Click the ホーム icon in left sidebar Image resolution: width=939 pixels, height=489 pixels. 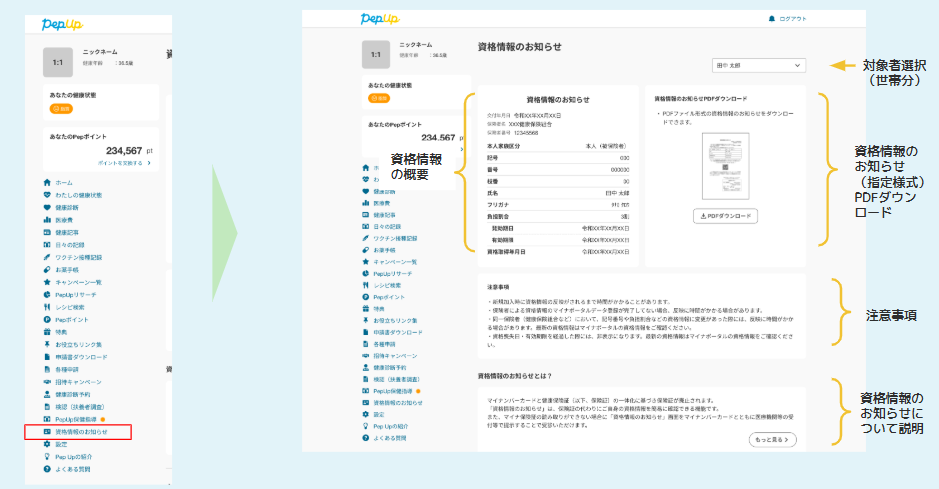coord(46,183)
